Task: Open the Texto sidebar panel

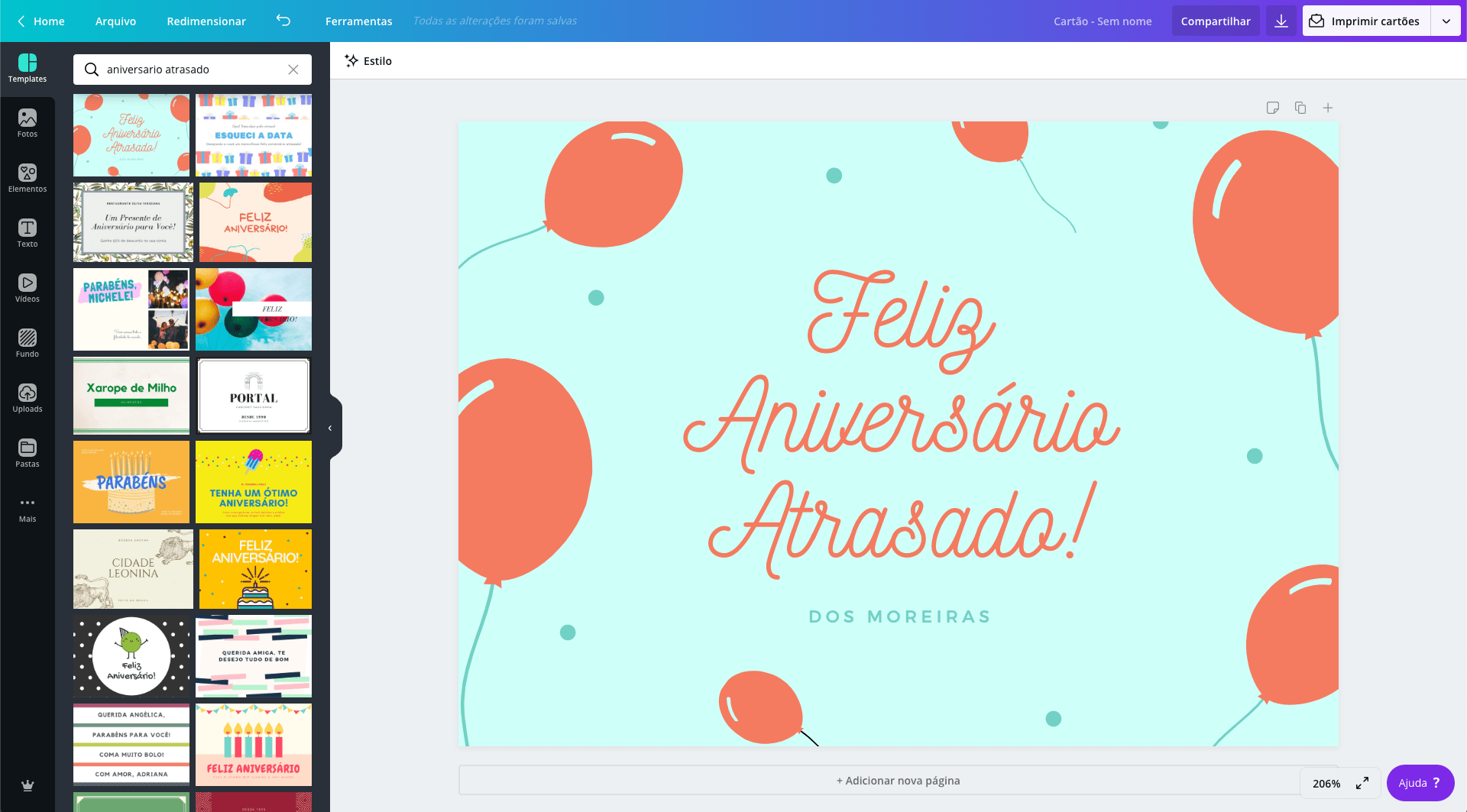Action: point(28,234)
